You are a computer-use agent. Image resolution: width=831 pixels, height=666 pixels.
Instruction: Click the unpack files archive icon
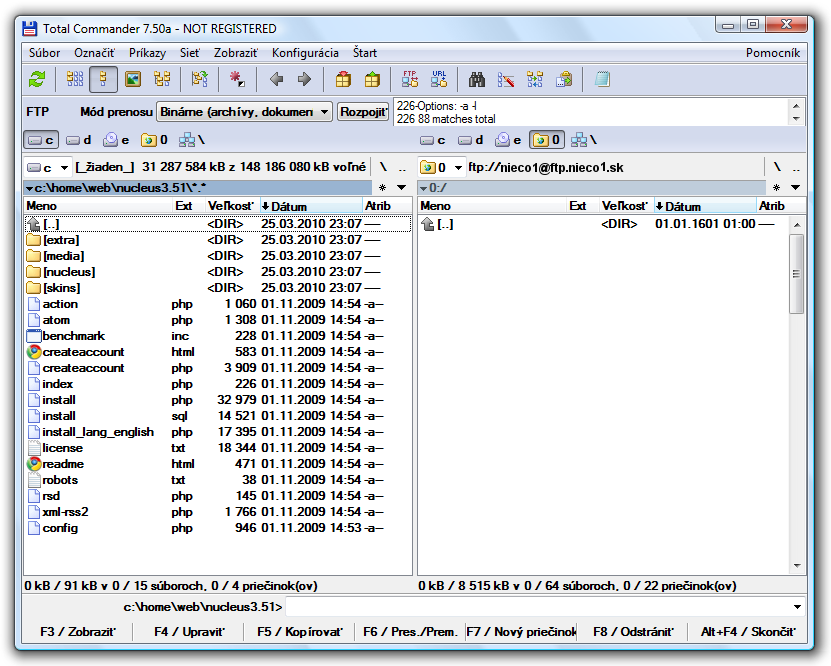point(372,79)
